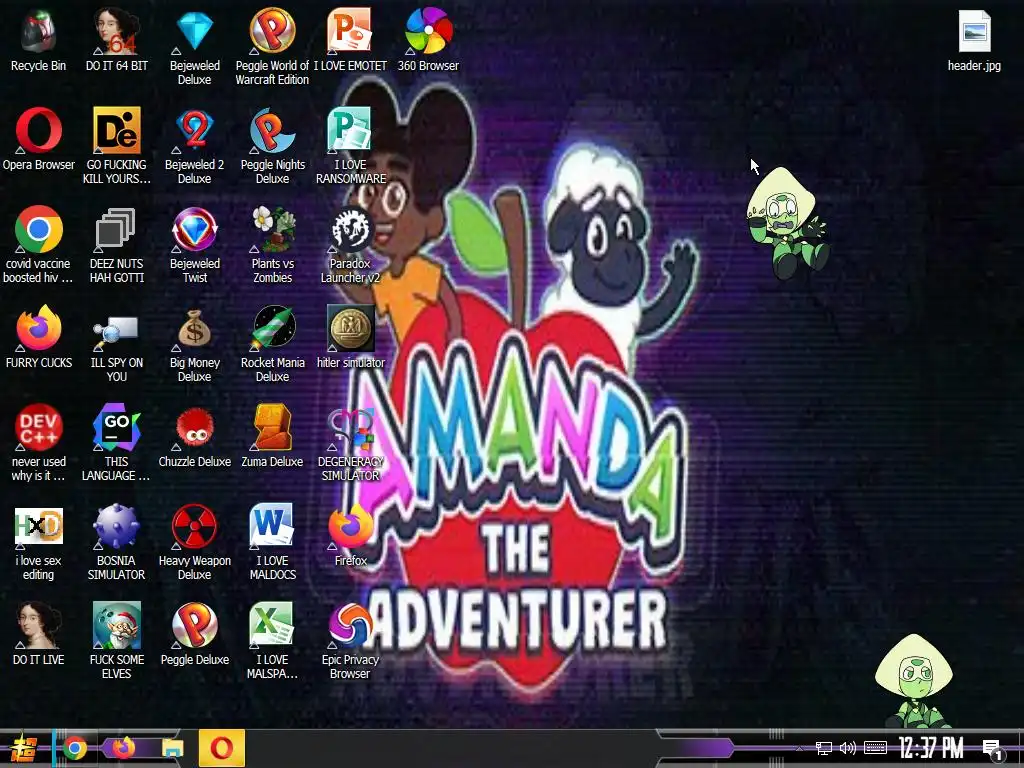The image size is (1024, 768).
Task: Open network status in system tray
Action: (x=824, y=748)
